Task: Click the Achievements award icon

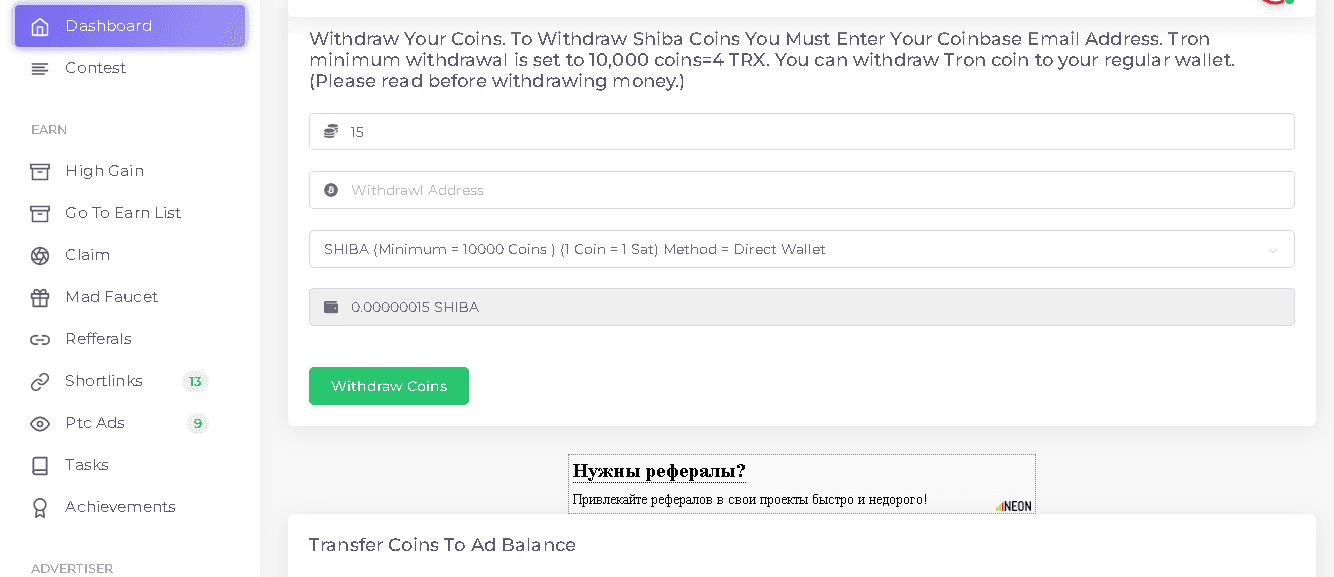Action: point(40,507)
